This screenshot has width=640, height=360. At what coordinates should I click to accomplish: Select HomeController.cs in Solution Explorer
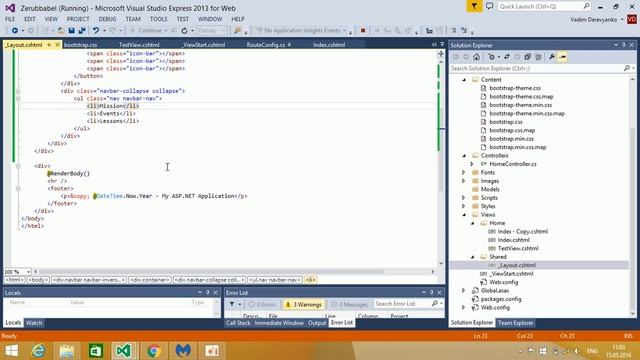coord(513,164)
